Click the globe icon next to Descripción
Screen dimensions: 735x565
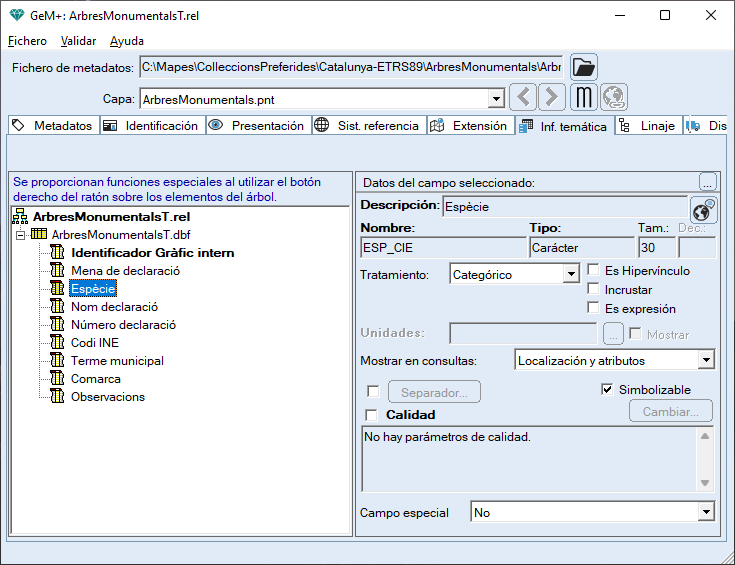click(703, 209)
